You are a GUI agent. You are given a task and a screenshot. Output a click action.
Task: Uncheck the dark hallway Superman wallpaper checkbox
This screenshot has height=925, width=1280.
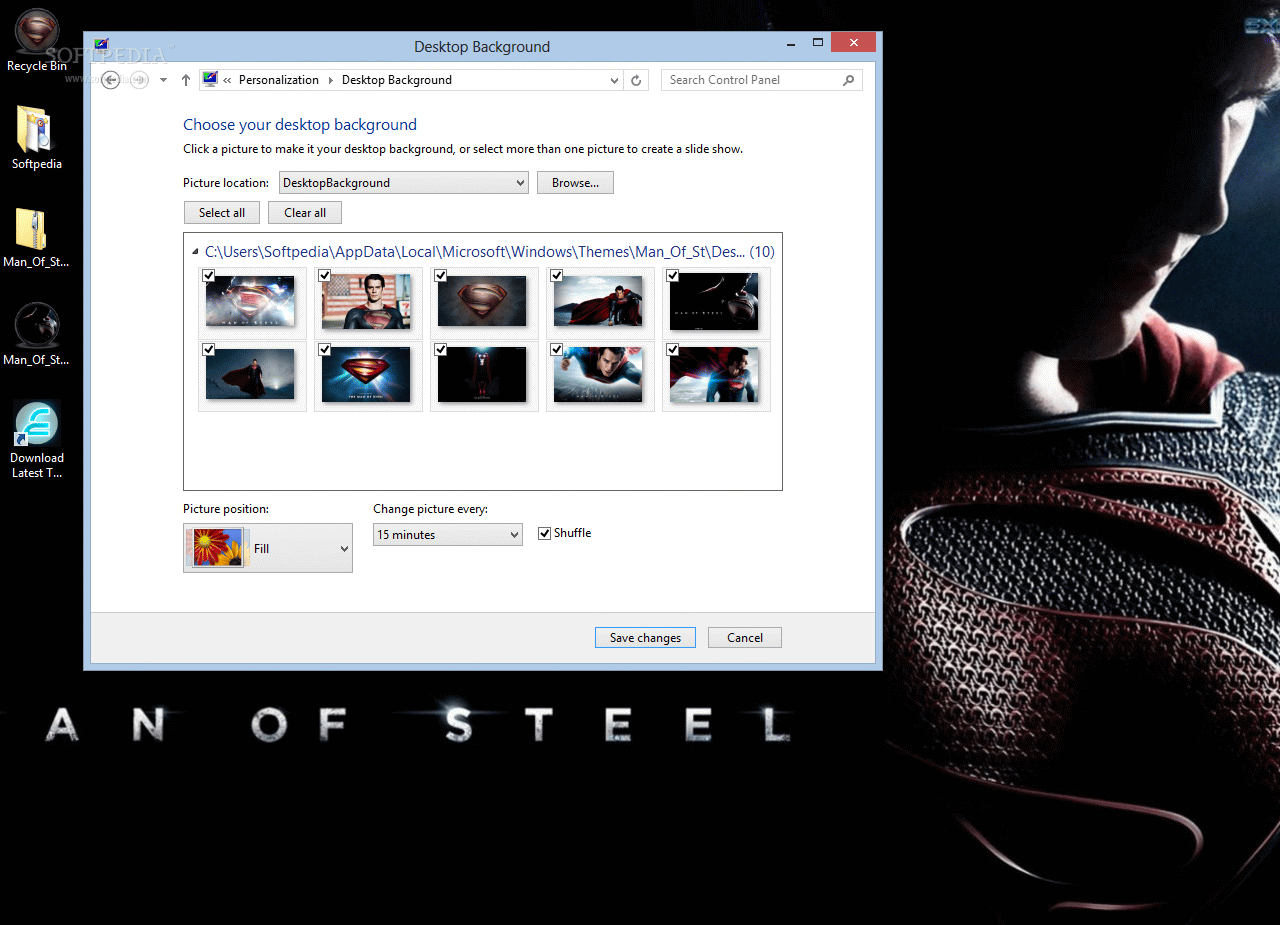(x=441, y=349)
